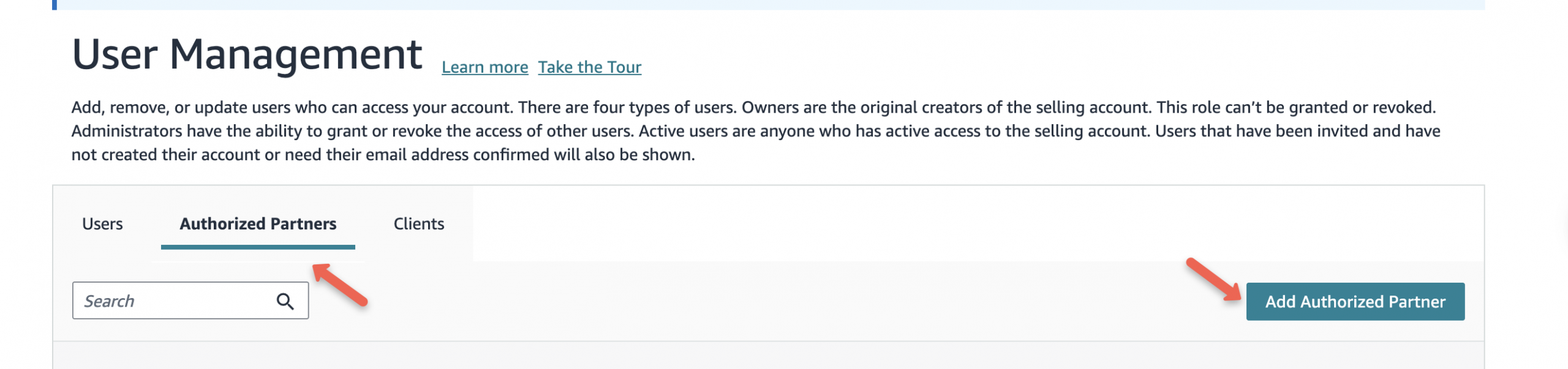Focus the Search input field
Image resolution: width=1568 pixels, height=369 pixels.
tap(178, 301)
